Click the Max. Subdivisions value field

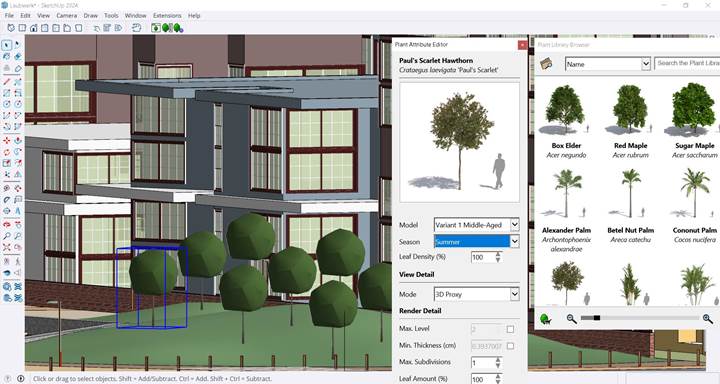point(483,362)
